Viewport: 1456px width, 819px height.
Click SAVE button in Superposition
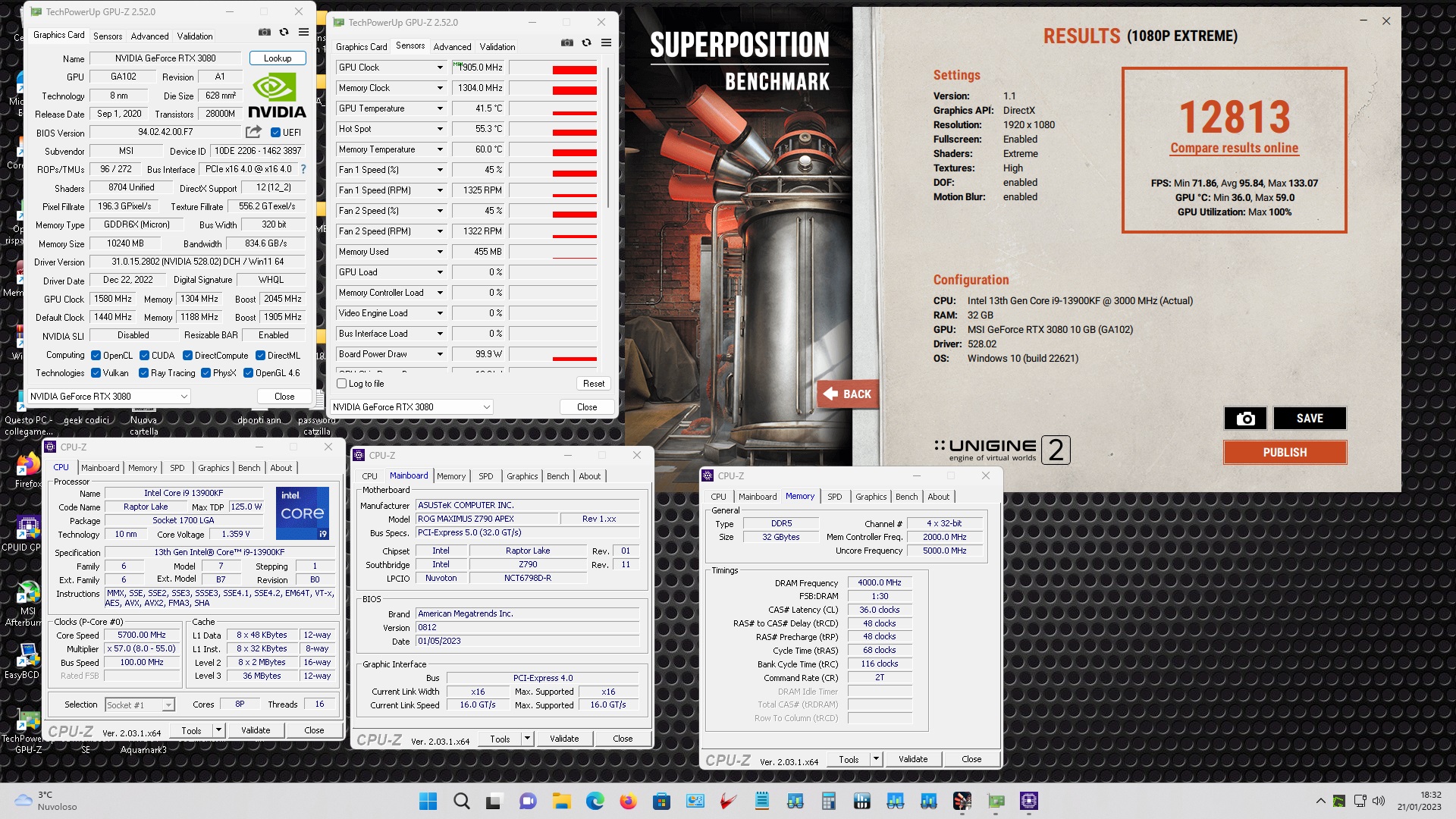pyautogui.click(x=1310, y=419)
